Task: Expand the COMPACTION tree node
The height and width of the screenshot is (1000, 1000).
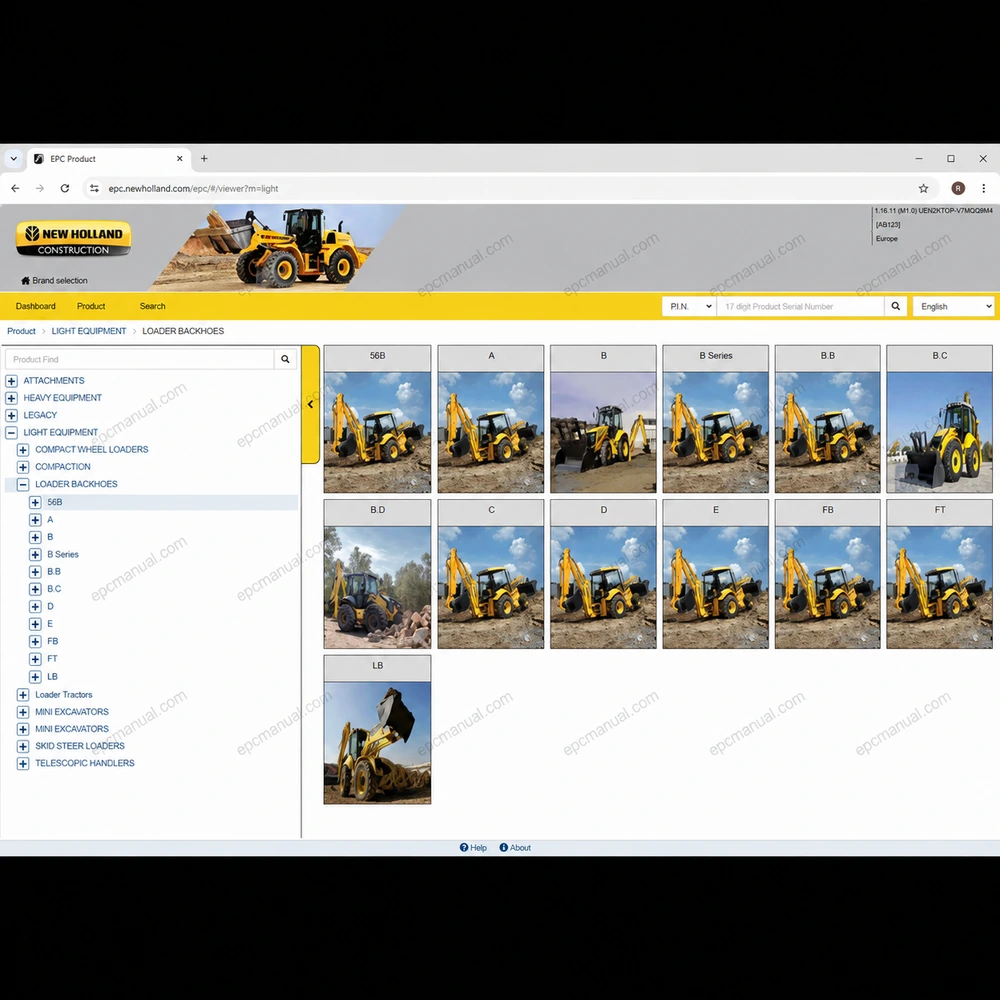Action: point(23,467)
